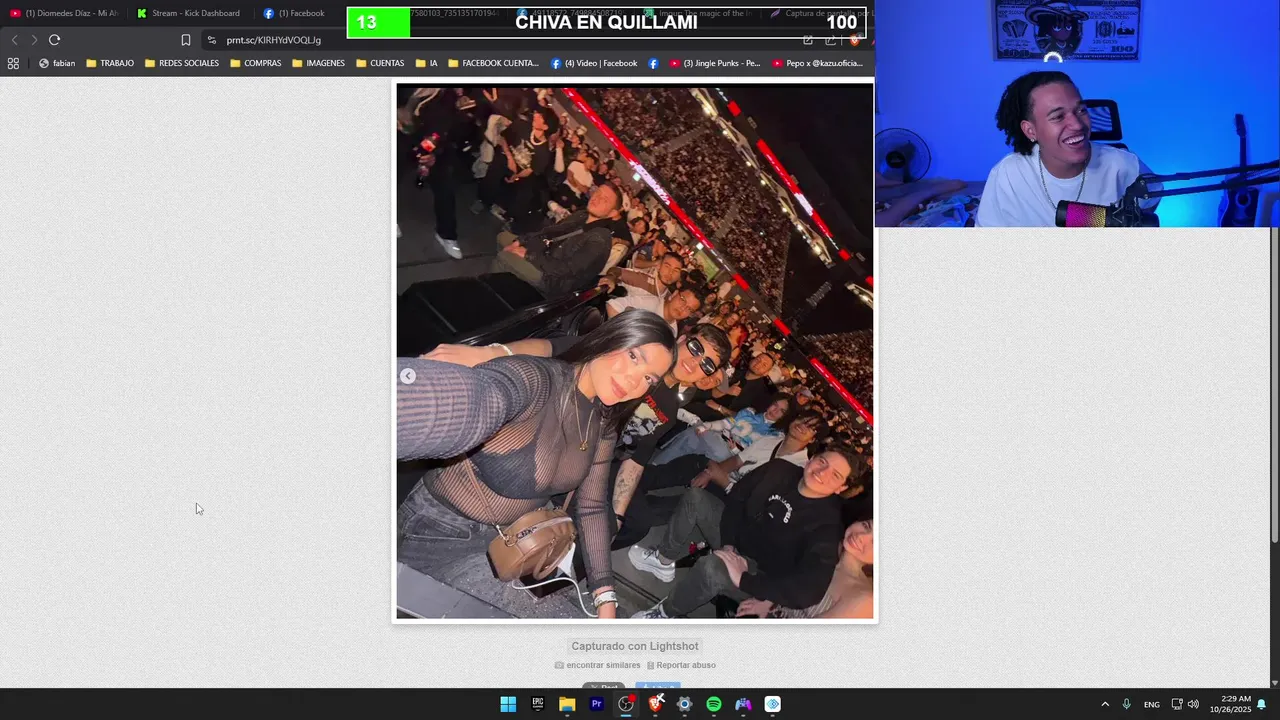Open Adobe Premiere Pro from the taskbar
Viewport: 1280px width, 720px height.
click(596, 704)
